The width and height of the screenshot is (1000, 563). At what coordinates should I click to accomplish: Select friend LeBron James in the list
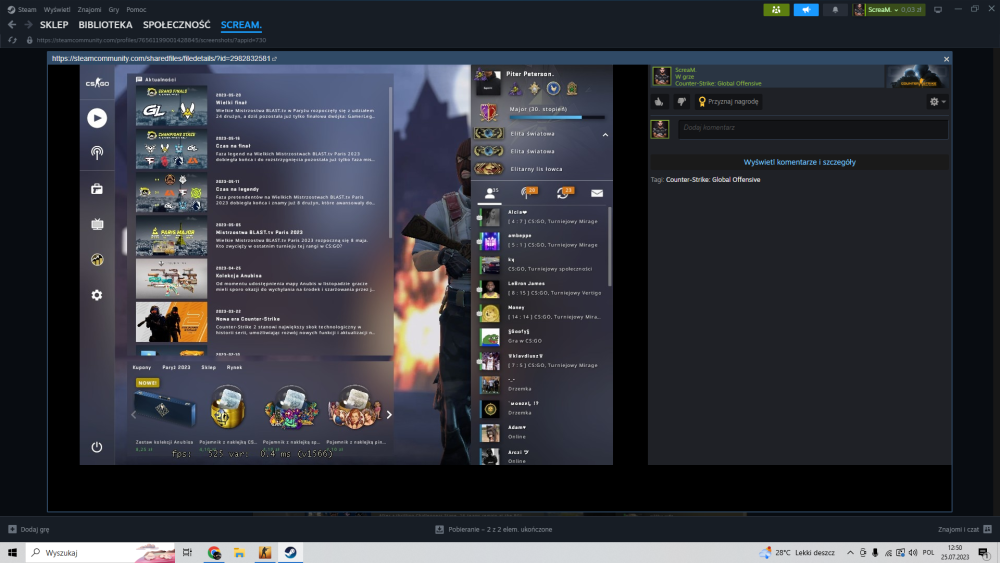point(543,288)
